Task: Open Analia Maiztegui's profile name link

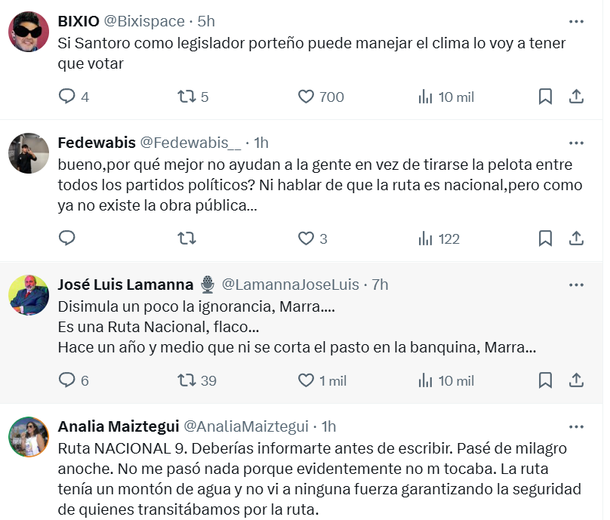Action: pyautogui.click(x=117, y=426)
